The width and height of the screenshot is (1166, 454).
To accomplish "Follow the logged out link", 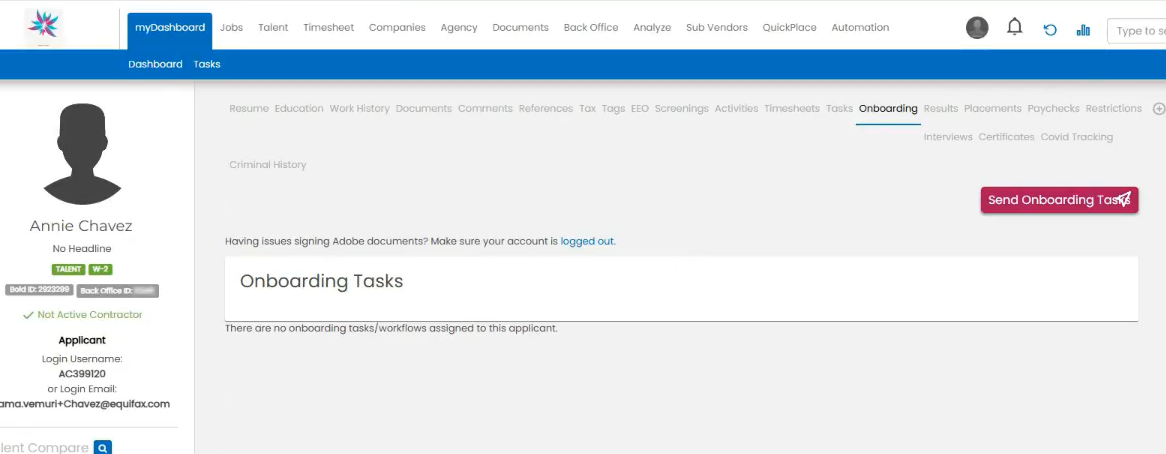I will coord(587,241).
